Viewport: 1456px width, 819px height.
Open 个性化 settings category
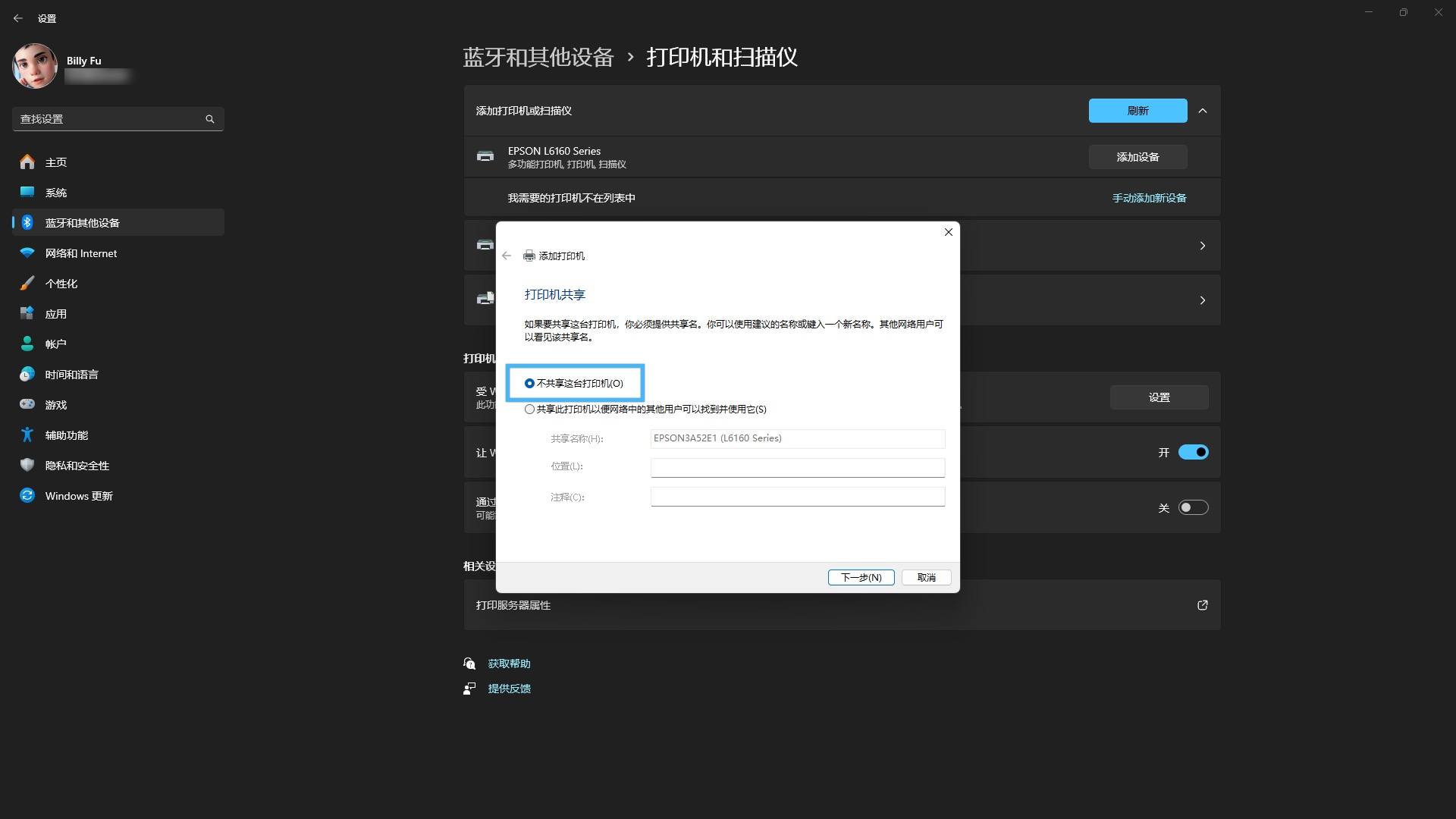[x=118, y=284]
